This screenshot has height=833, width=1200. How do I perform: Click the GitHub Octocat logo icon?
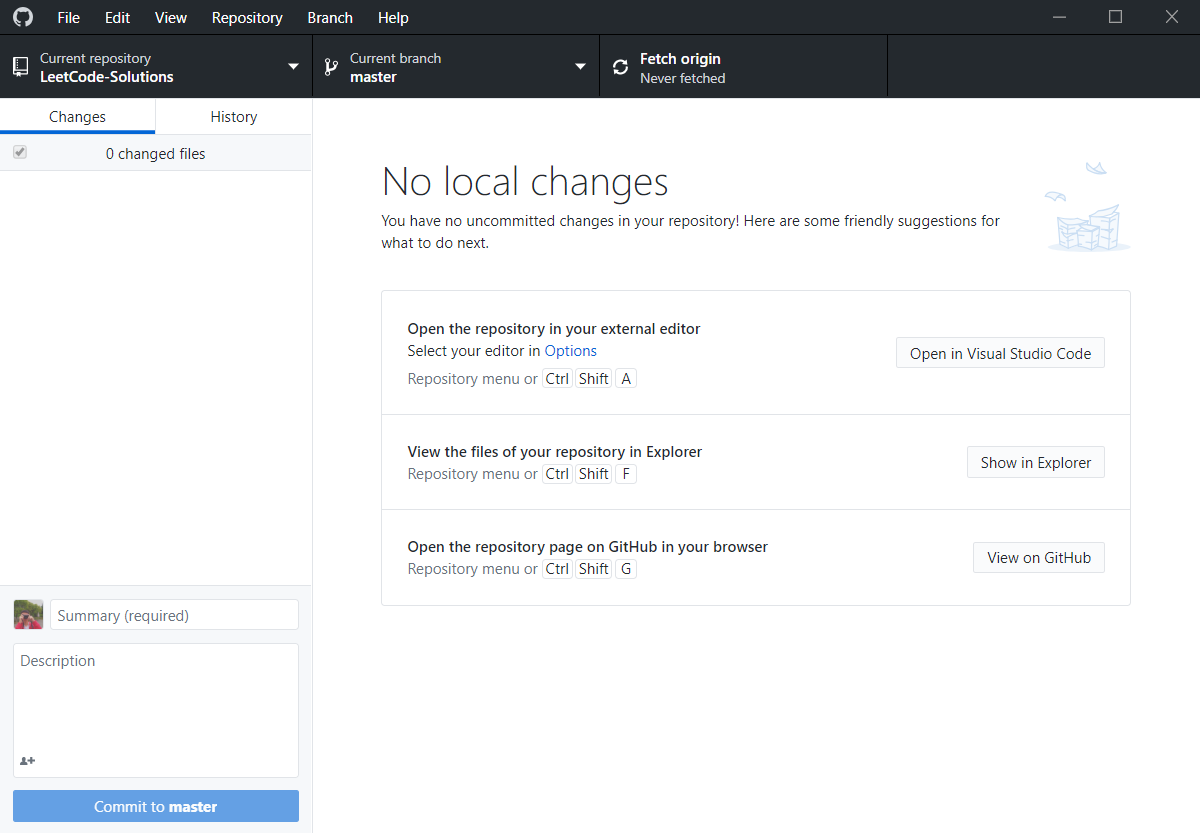[22, 17]
